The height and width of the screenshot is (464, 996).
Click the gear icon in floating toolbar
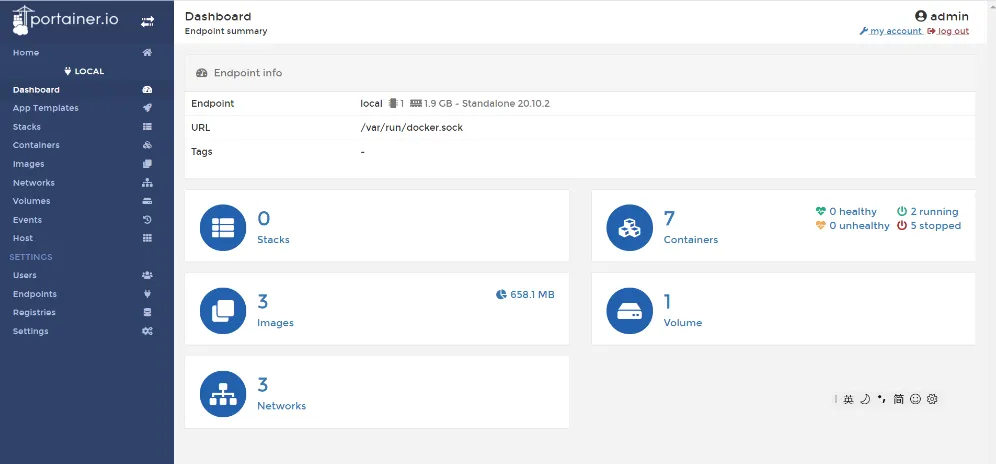pyautogui.click(x=932, y=399)
